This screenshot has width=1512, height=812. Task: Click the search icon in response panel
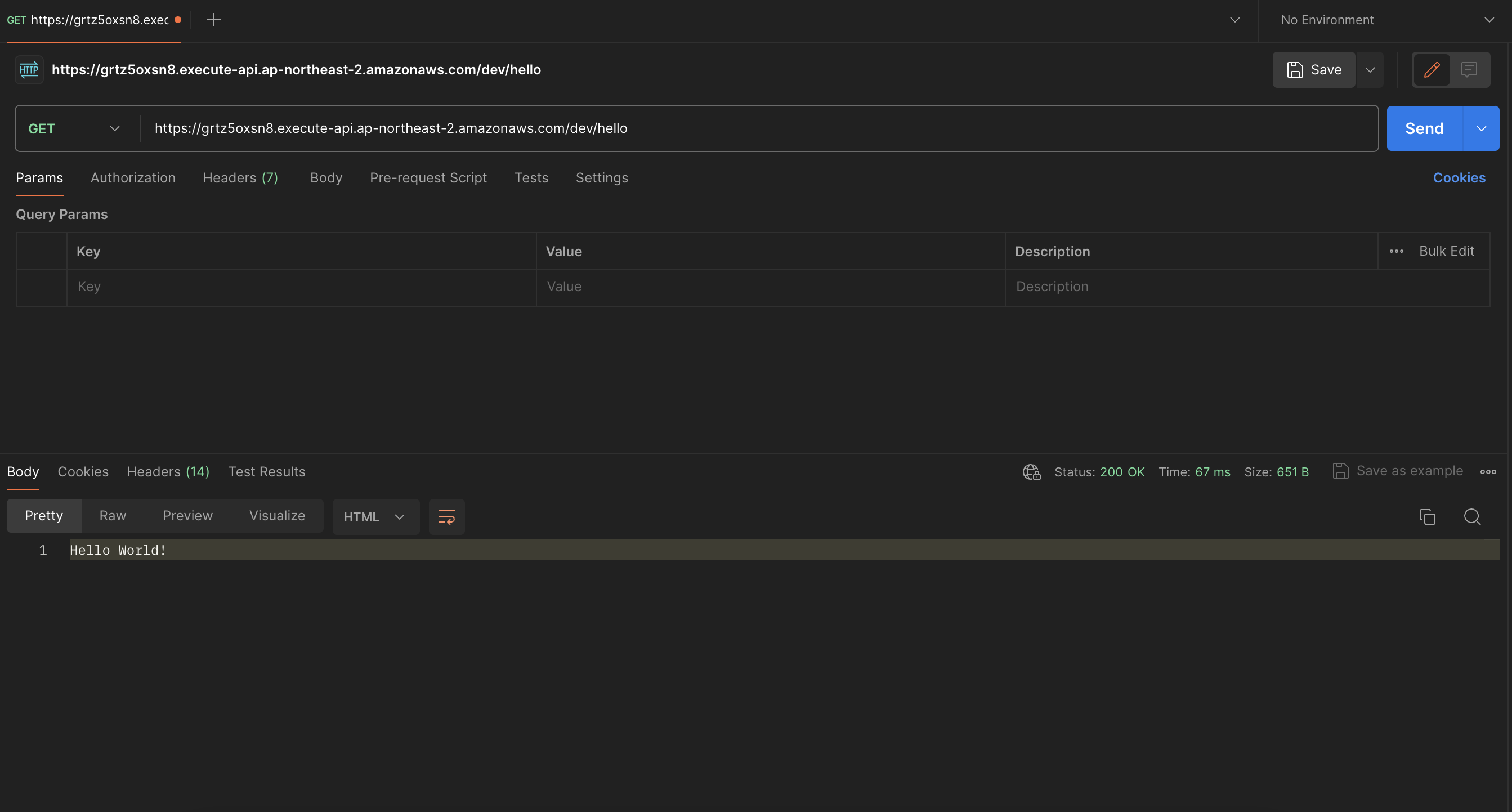(x=1471, y=517)
